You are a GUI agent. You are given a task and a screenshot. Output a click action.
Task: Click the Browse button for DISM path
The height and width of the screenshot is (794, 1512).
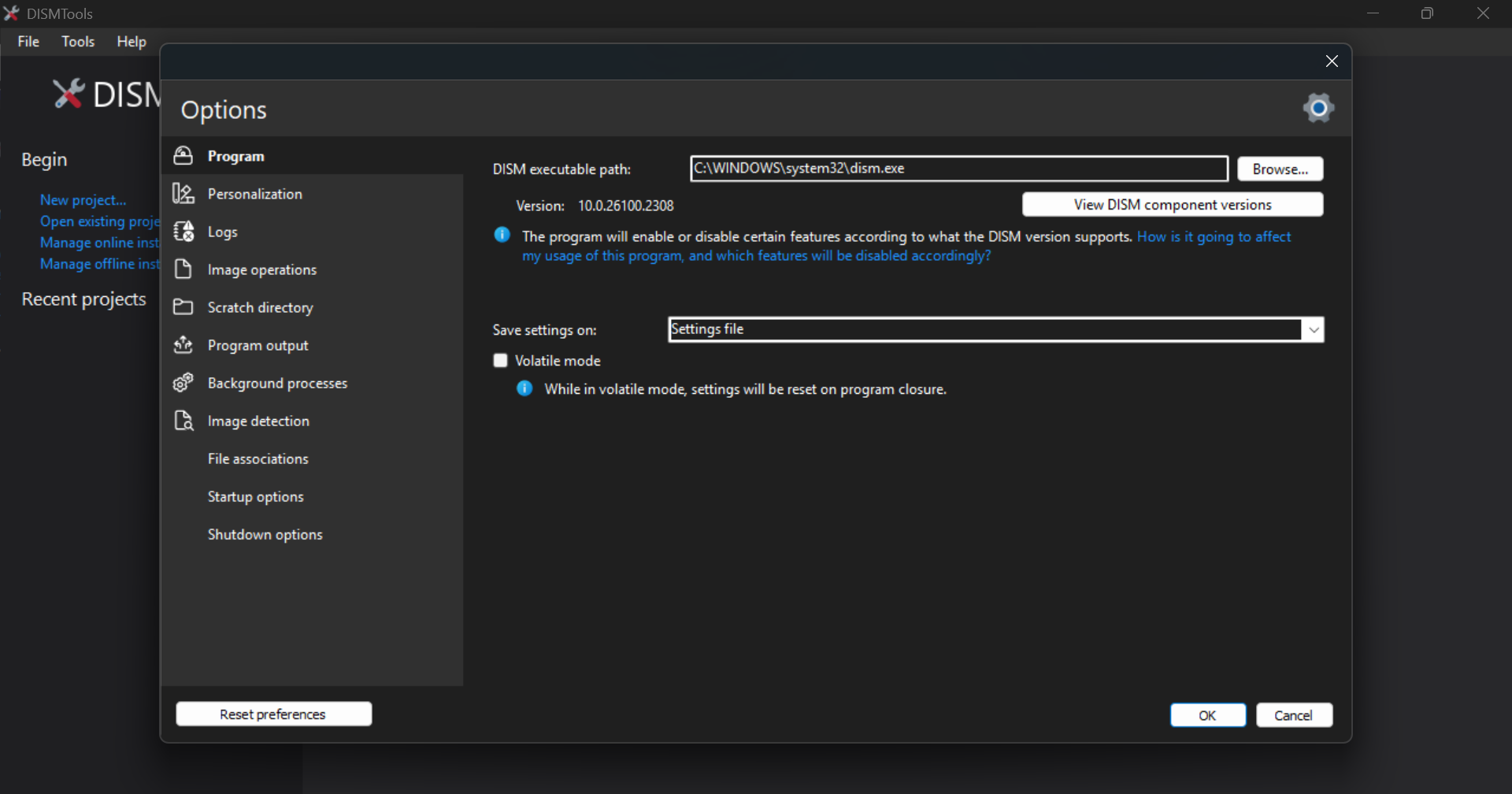[x=1280, y=169]
